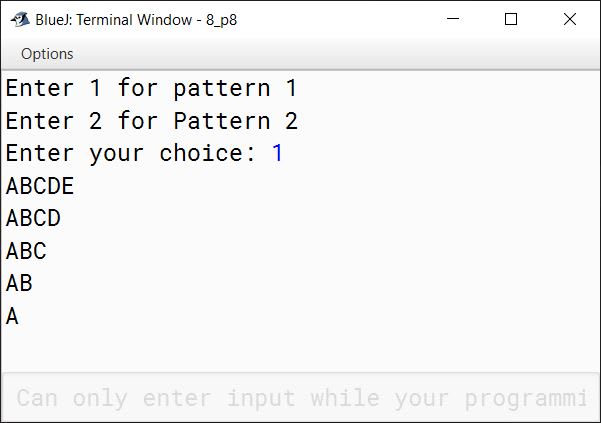
Task: Click the line 'Enter 2 for Pattern 2'
Action: coord(151,121)
